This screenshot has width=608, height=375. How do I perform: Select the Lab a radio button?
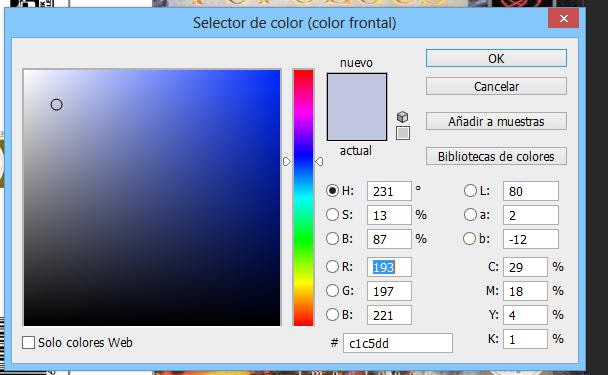pos(470,215)
